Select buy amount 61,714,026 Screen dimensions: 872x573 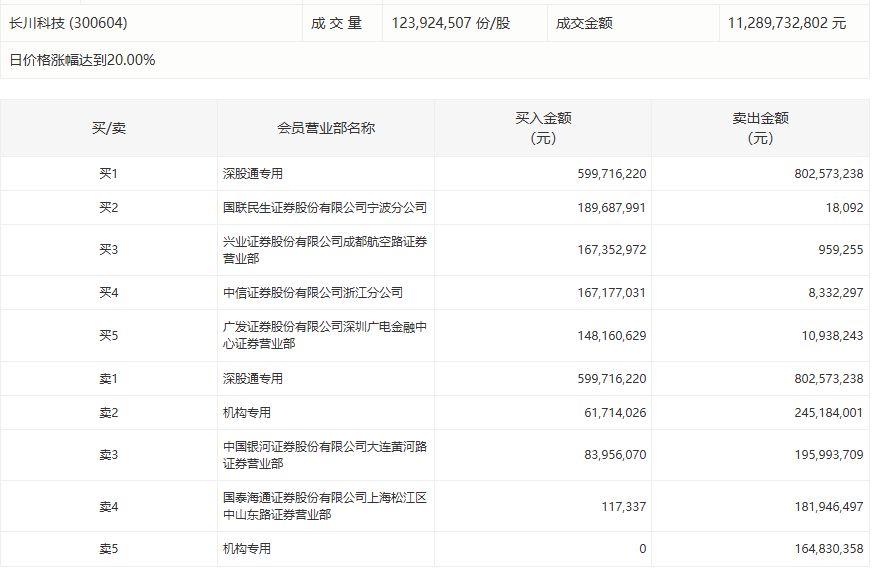coord(615,413)
